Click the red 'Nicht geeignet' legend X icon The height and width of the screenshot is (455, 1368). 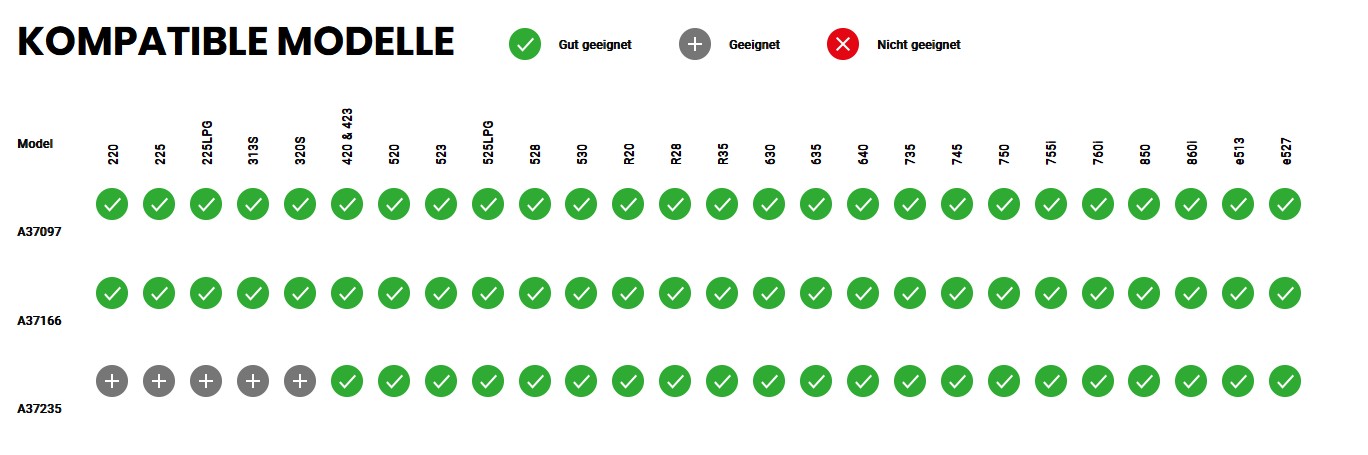click(x=843, y=44)
